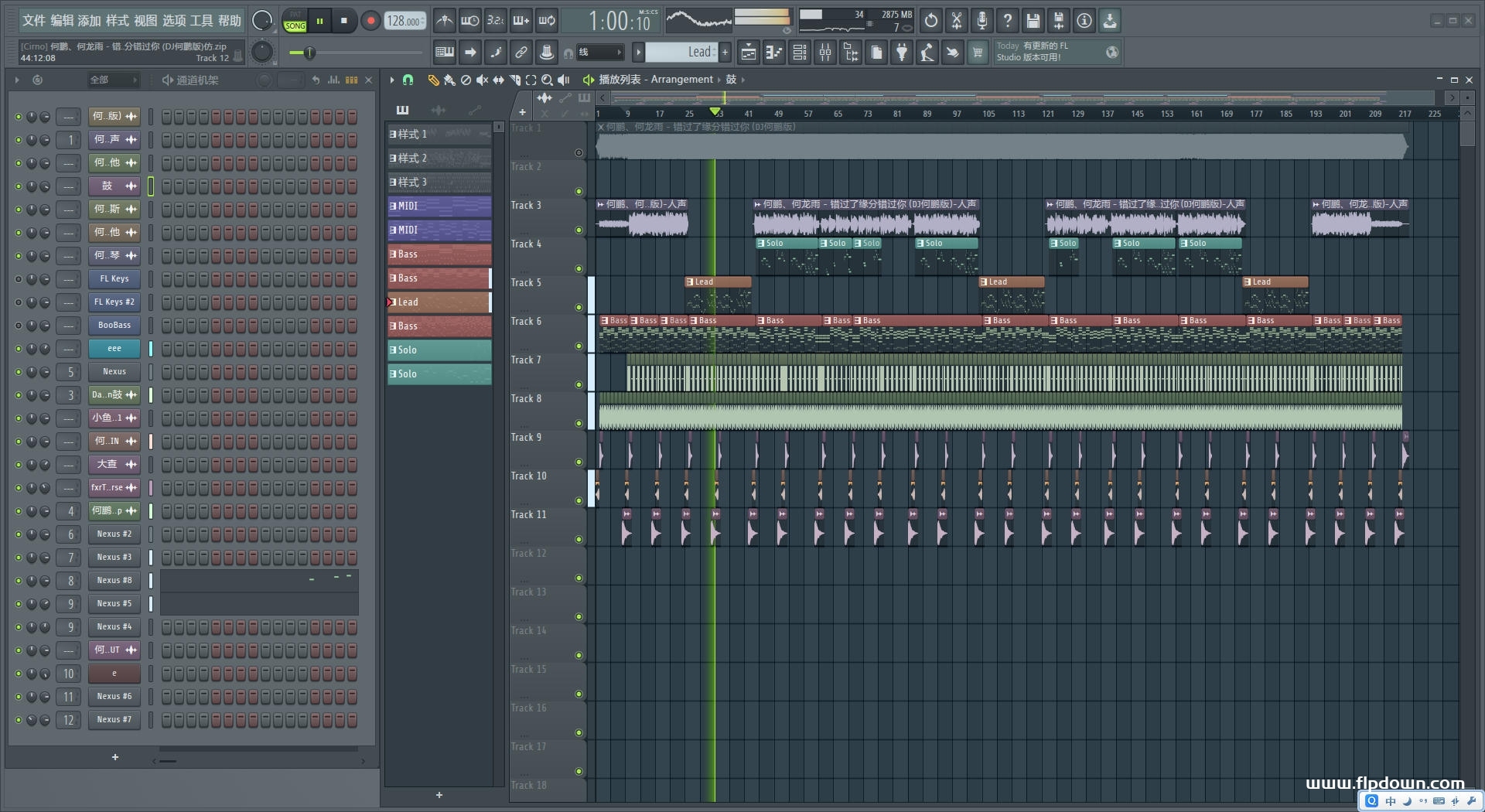Open the 全部 channel filter dropdown
1485x812 pixels.
(x=112, y=80)
